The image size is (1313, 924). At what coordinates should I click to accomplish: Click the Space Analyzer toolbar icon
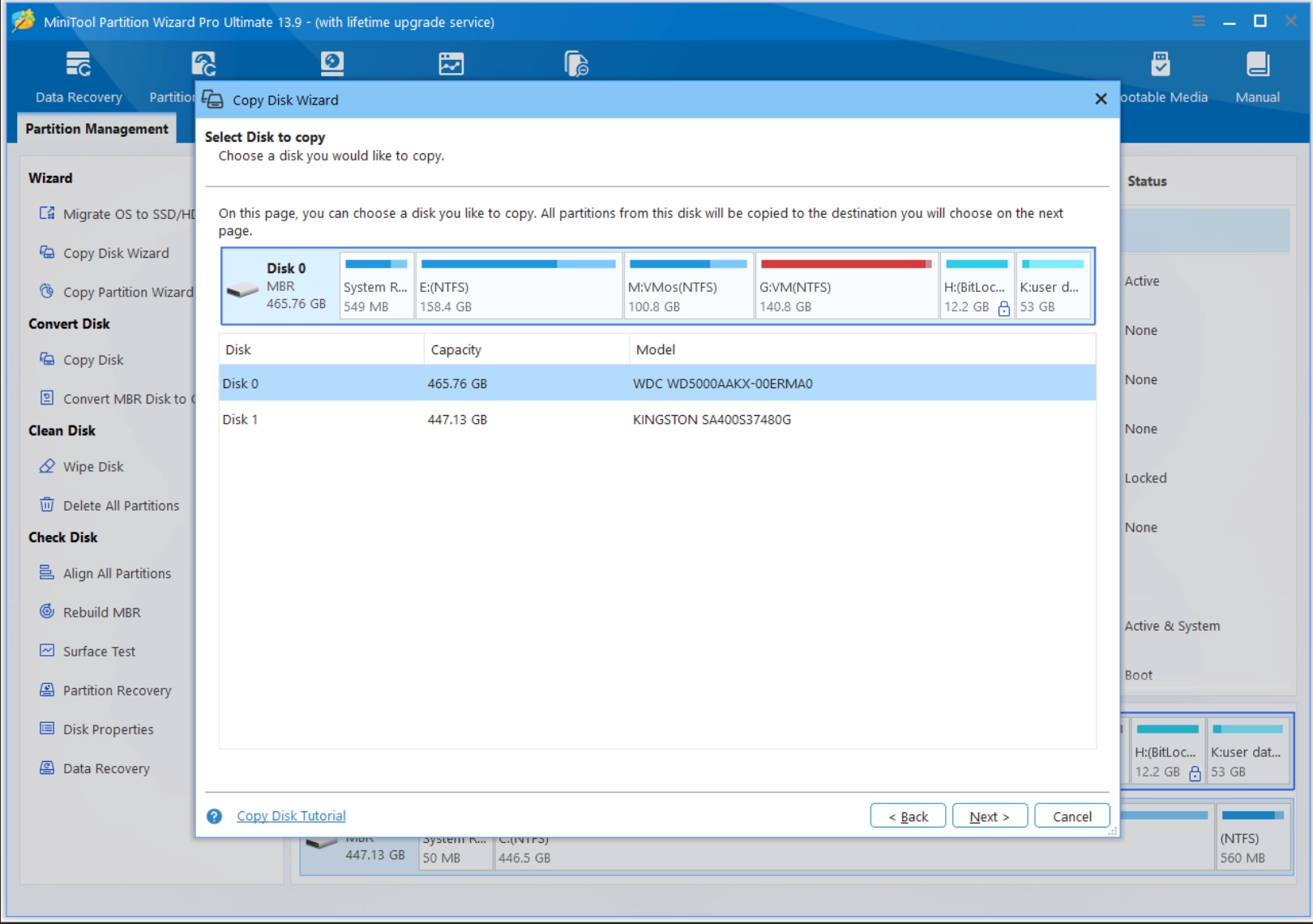[x=451, y=64]
